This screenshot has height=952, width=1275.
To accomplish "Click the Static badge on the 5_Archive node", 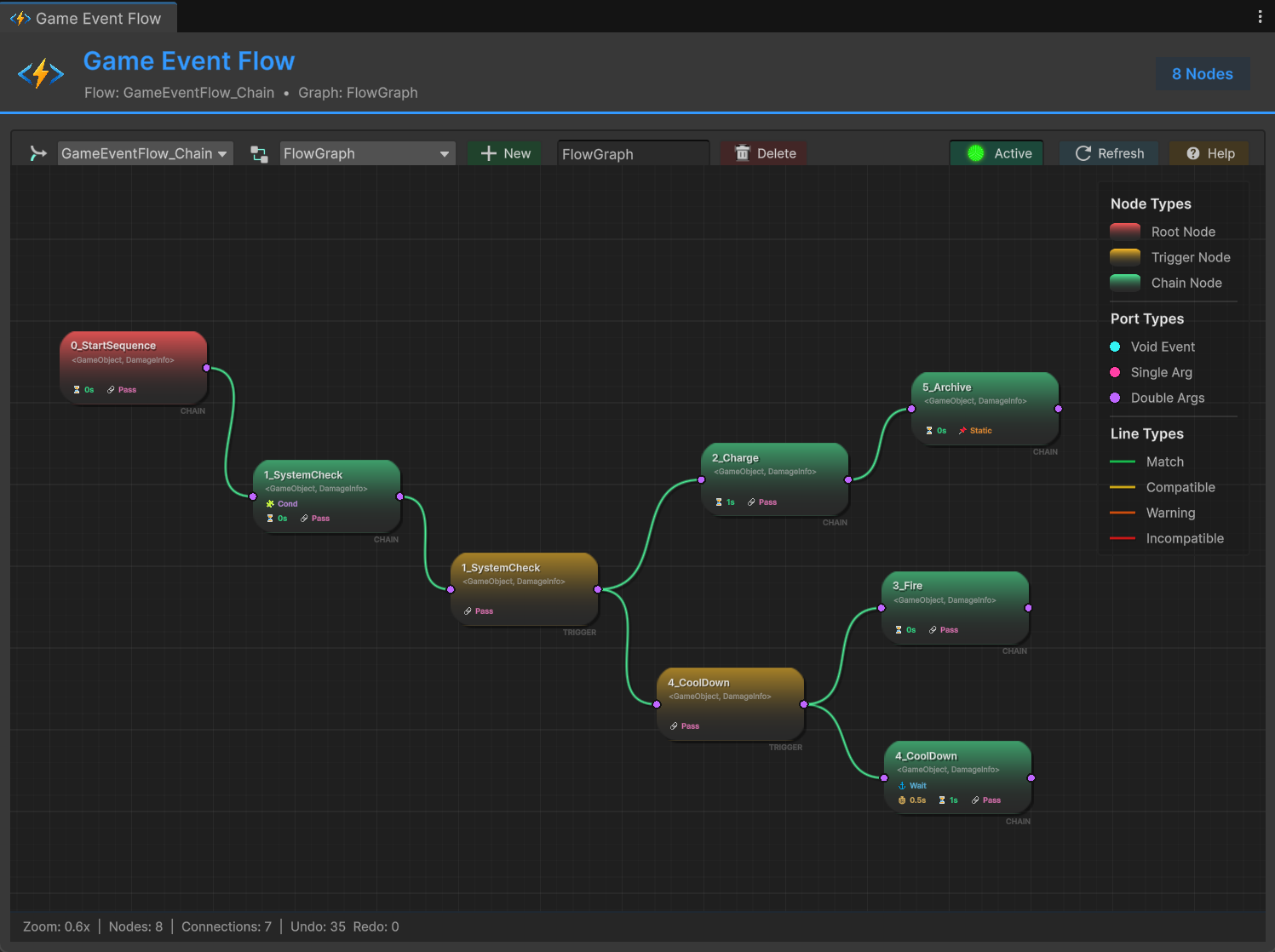I will [974, 431].
